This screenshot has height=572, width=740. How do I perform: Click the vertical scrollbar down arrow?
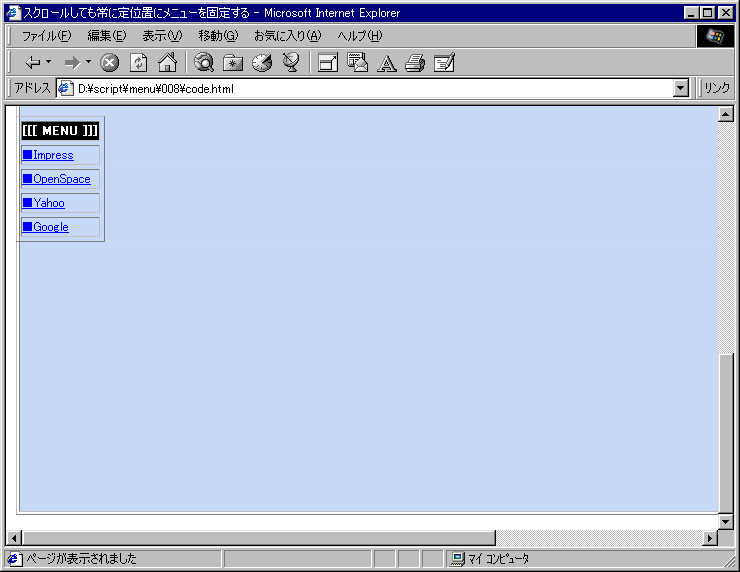click(726, 521)
